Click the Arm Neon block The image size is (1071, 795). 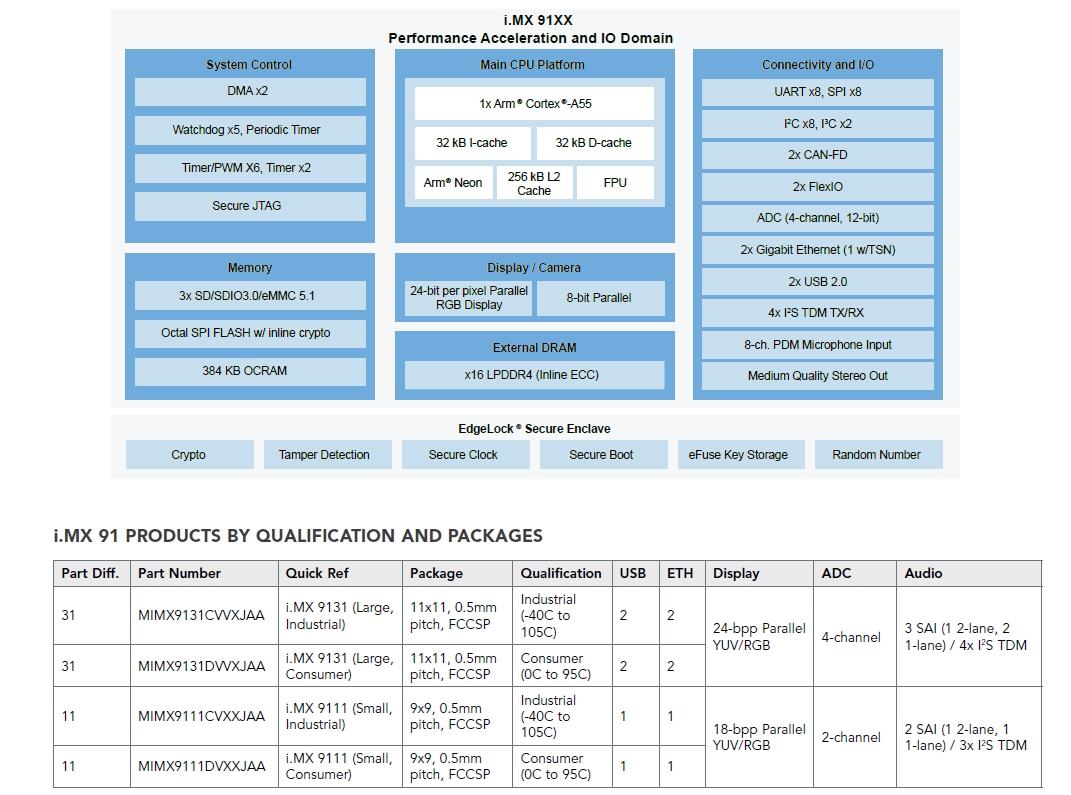click(453, 183)
